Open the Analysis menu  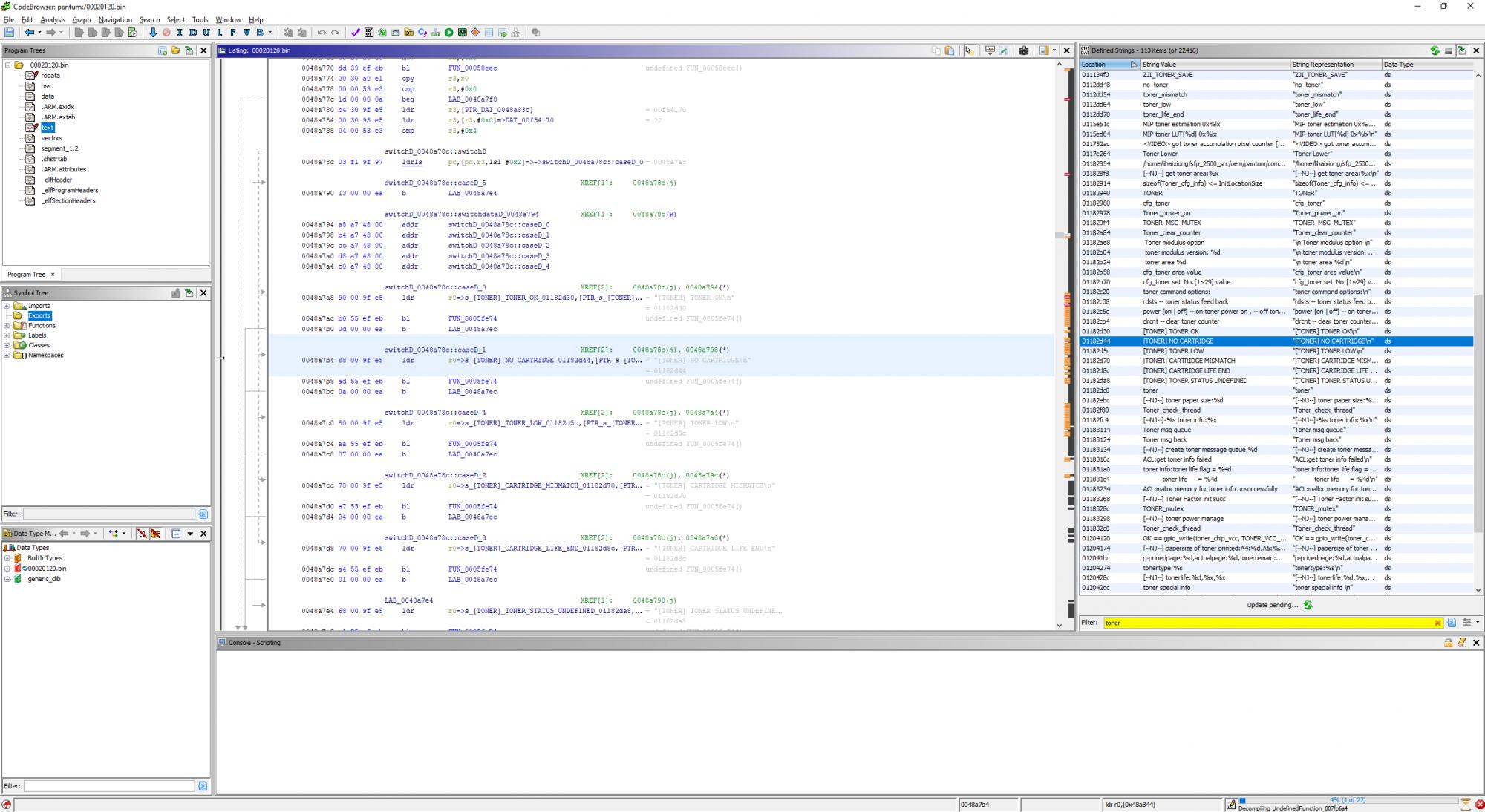(53, 19)
